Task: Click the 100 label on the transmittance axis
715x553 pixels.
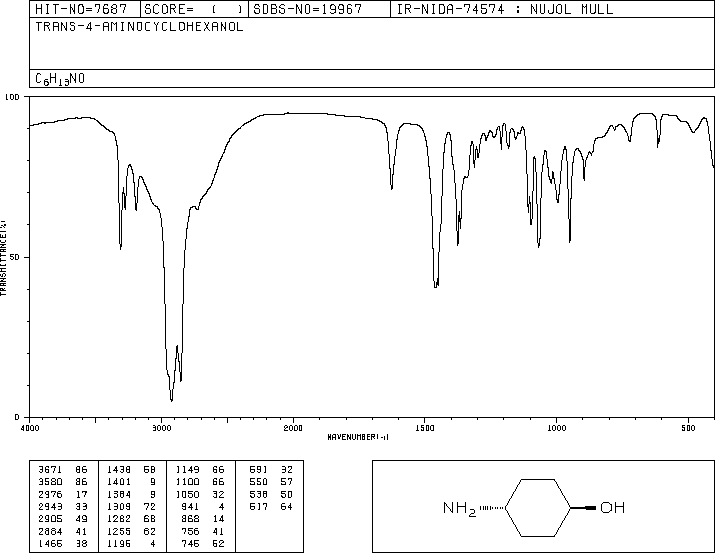Action: [x=12, y=97]
